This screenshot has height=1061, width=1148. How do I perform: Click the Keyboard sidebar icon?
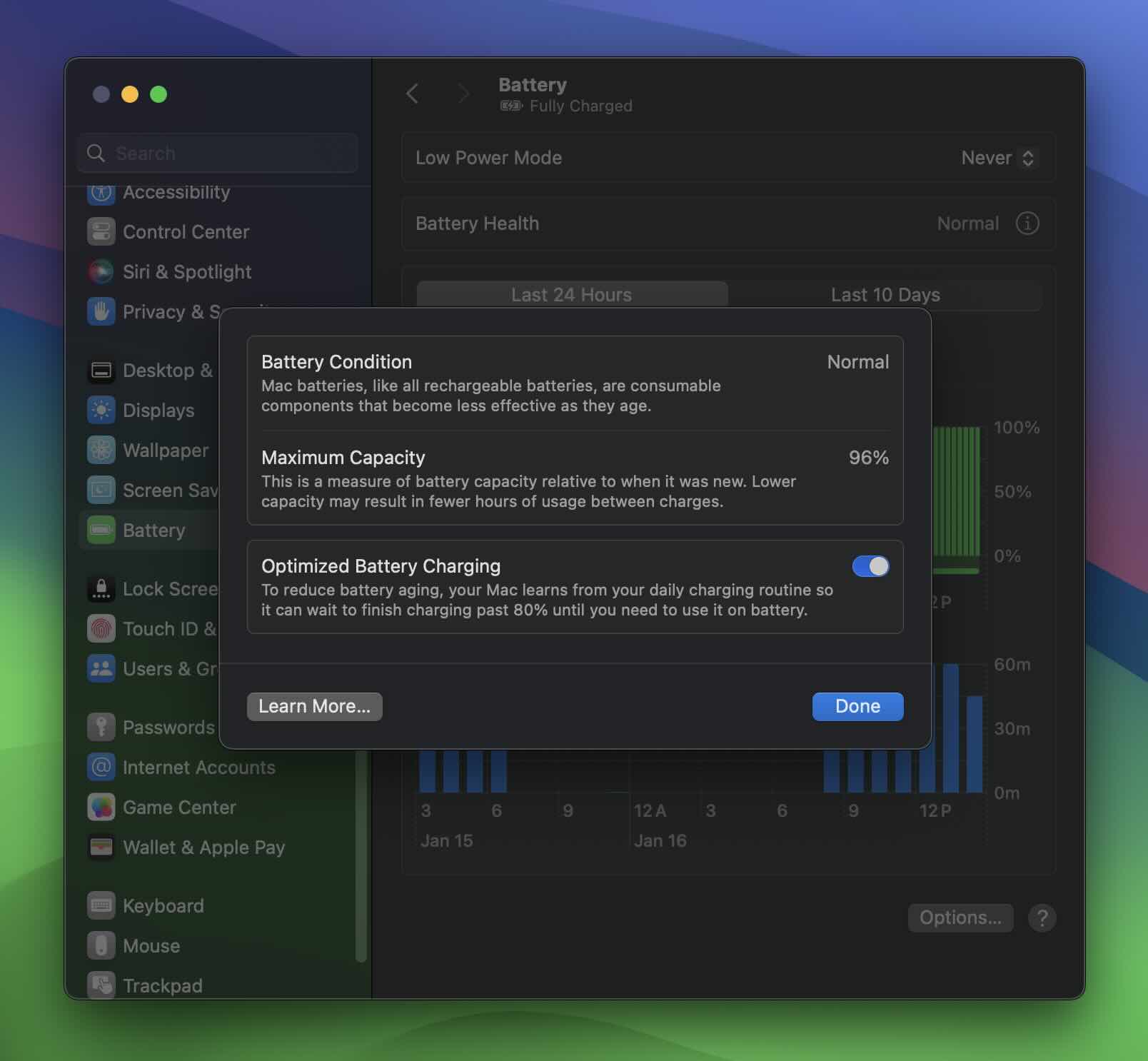[101, 905]
